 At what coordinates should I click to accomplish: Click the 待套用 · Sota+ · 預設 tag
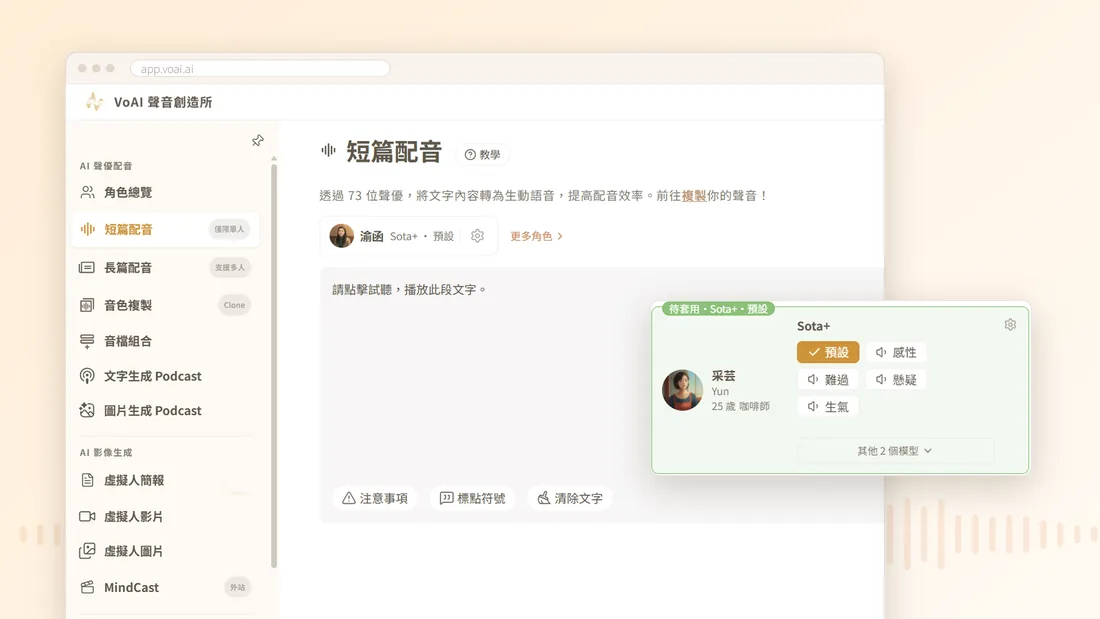coord(718,309)
